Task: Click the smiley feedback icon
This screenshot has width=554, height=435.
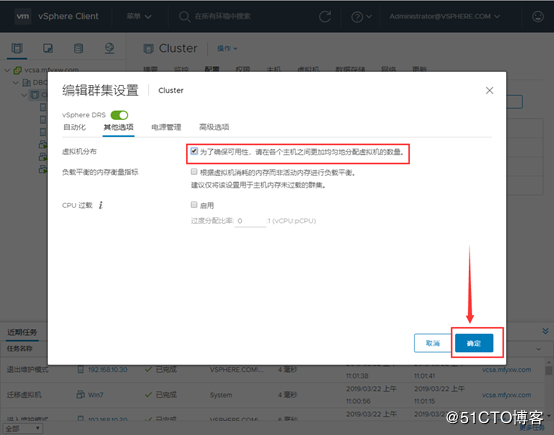Action: (538, 17)
